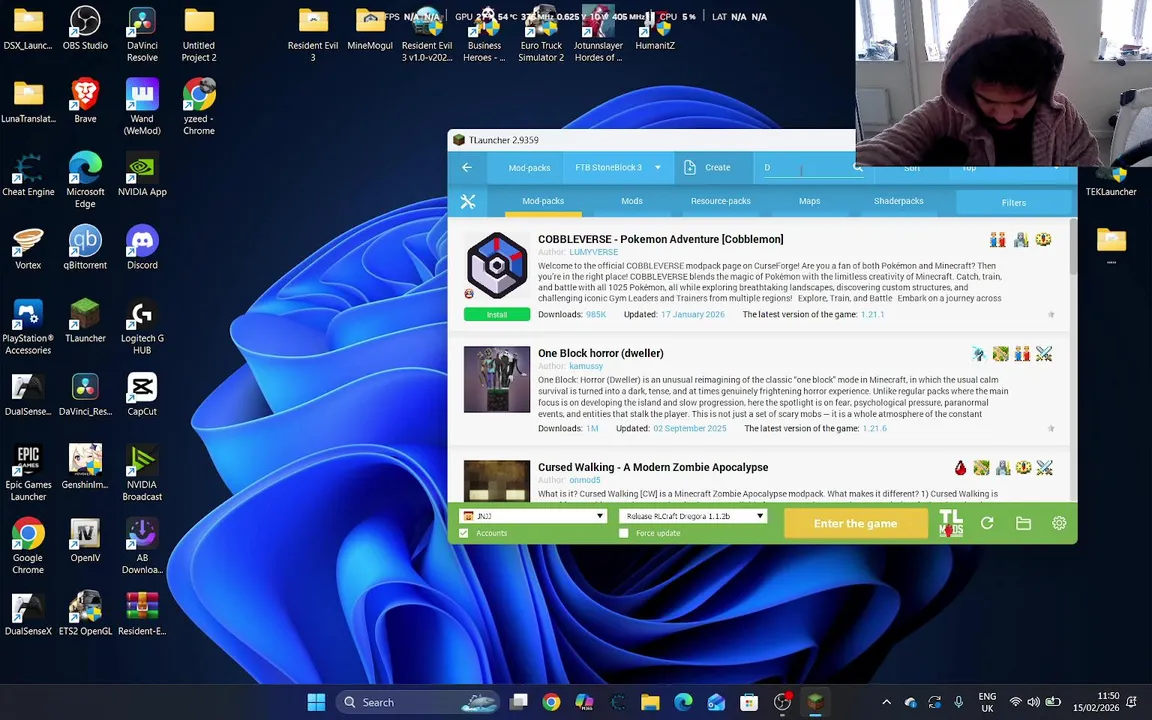Launch NVIDIA App desktop shortcut

(142, 174)
